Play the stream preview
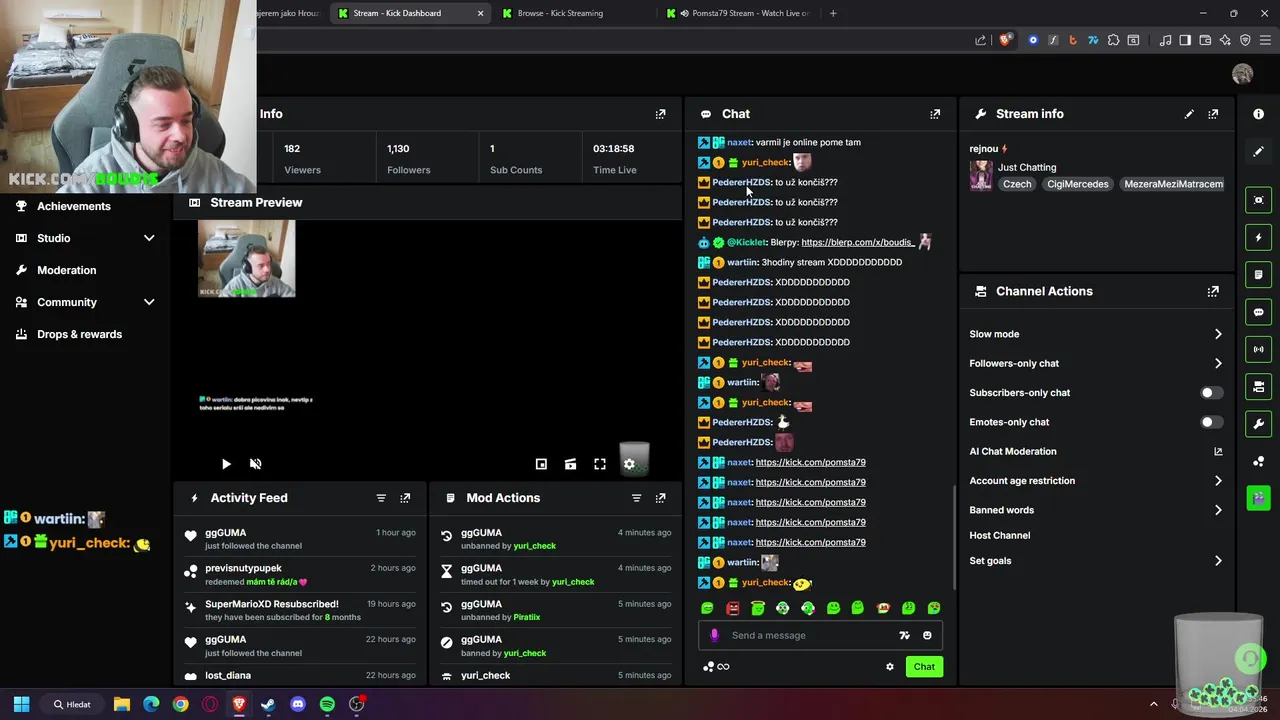1280x720 pixels. [226, 464]
